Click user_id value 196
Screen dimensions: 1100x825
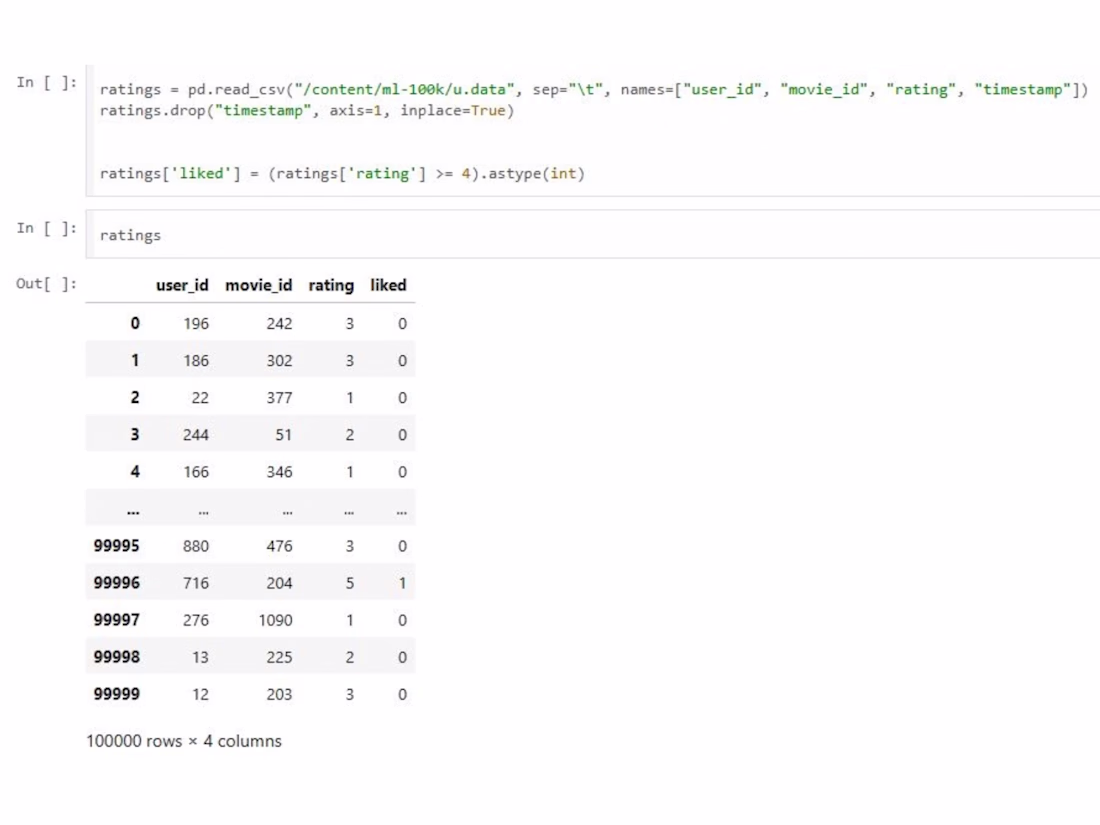pyautogui.click(x=196, y=323)
